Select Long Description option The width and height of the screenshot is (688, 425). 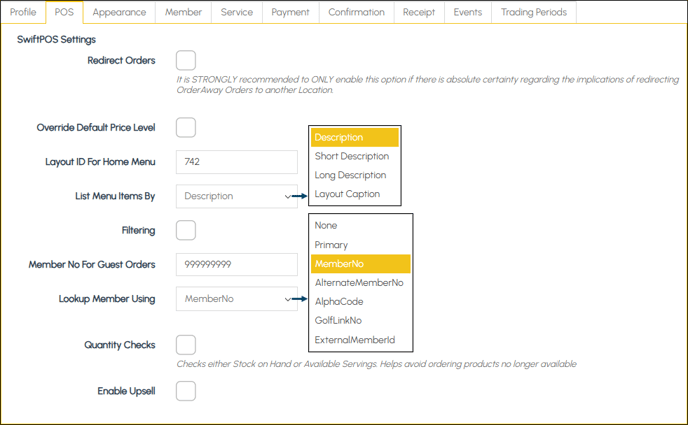350,175
